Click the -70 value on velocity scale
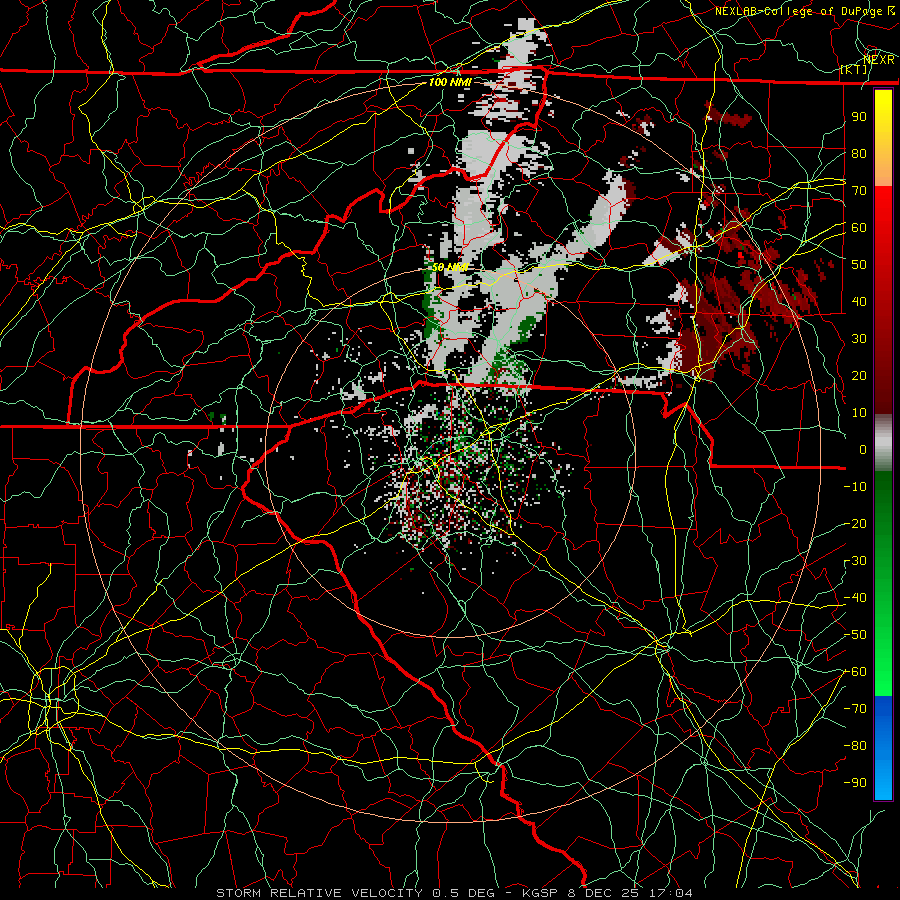The height and width of the screenshot is (900, 900). tap(855, 709)
